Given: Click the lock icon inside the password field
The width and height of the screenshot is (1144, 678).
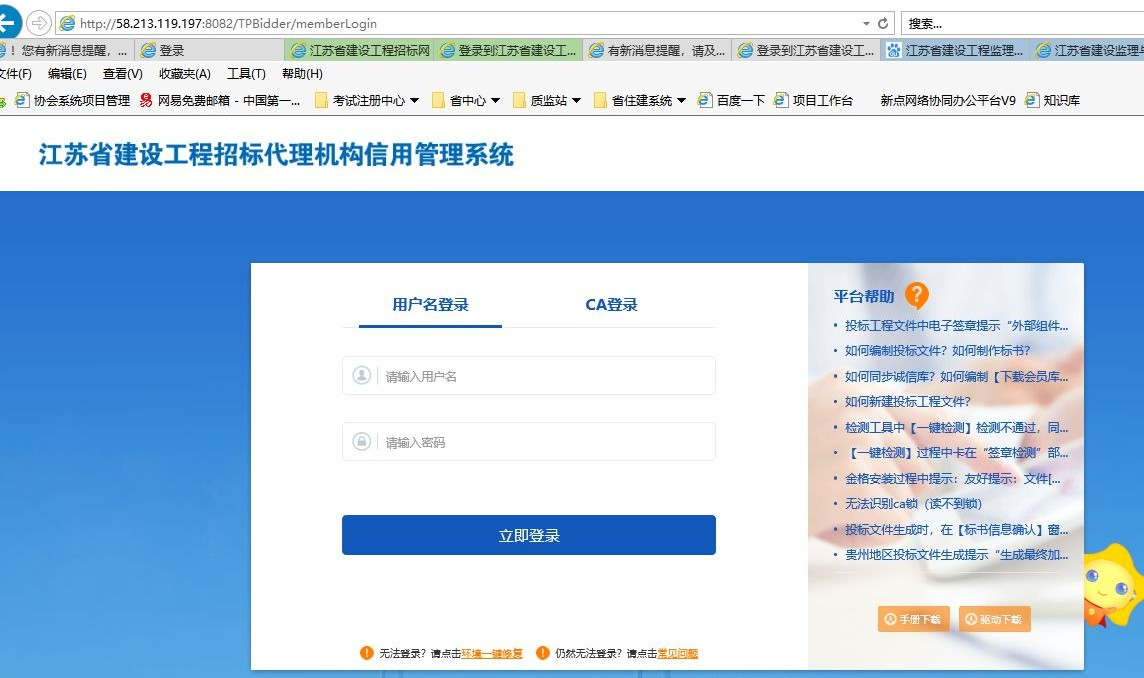Looking at the screenshot, I should (x=362, y=441).
